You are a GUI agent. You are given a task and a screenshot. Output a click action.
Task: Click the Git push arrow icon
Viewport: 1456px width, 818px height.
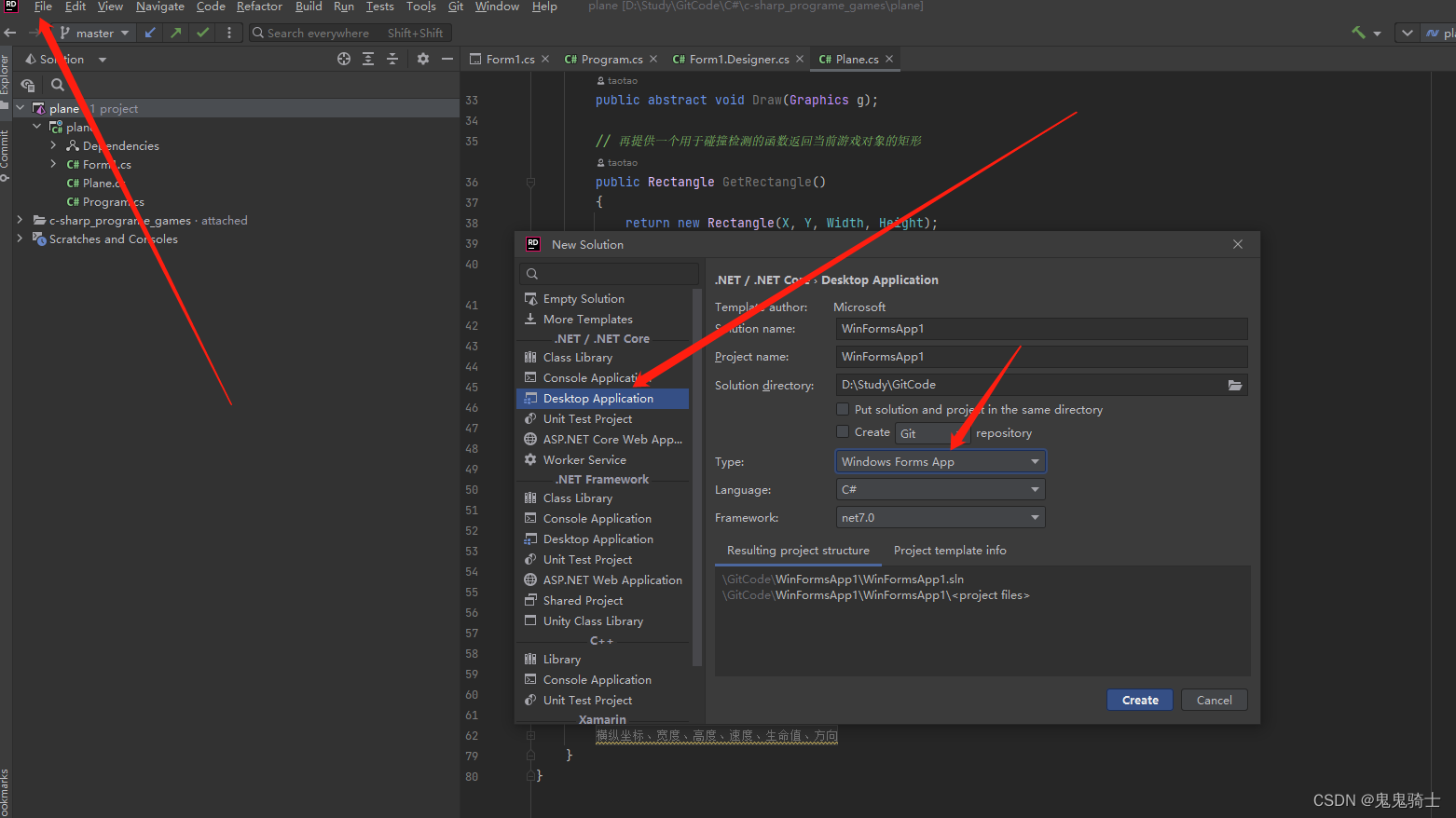176,33
